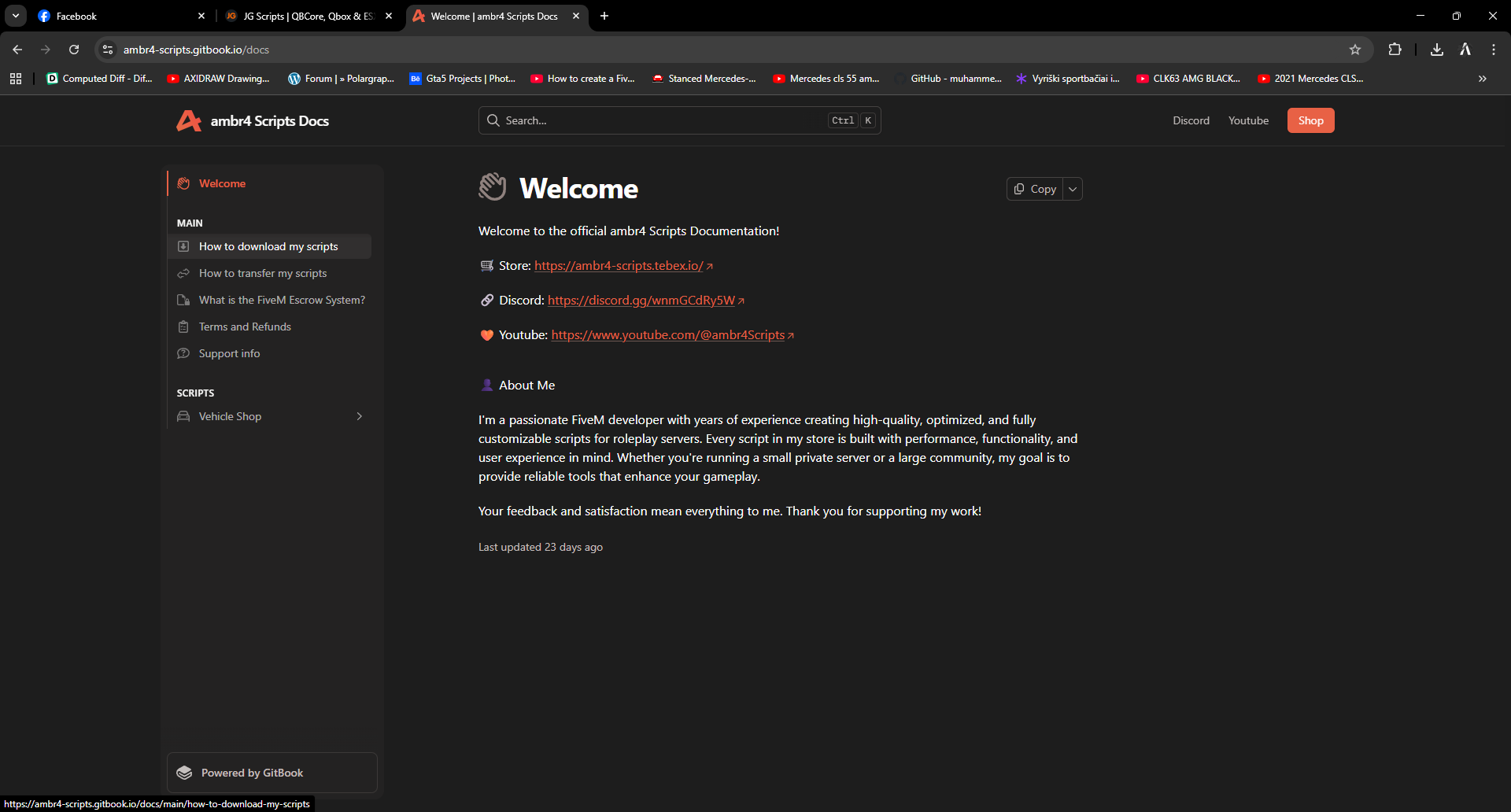Open the browser downloads icon

[1437, 50]
